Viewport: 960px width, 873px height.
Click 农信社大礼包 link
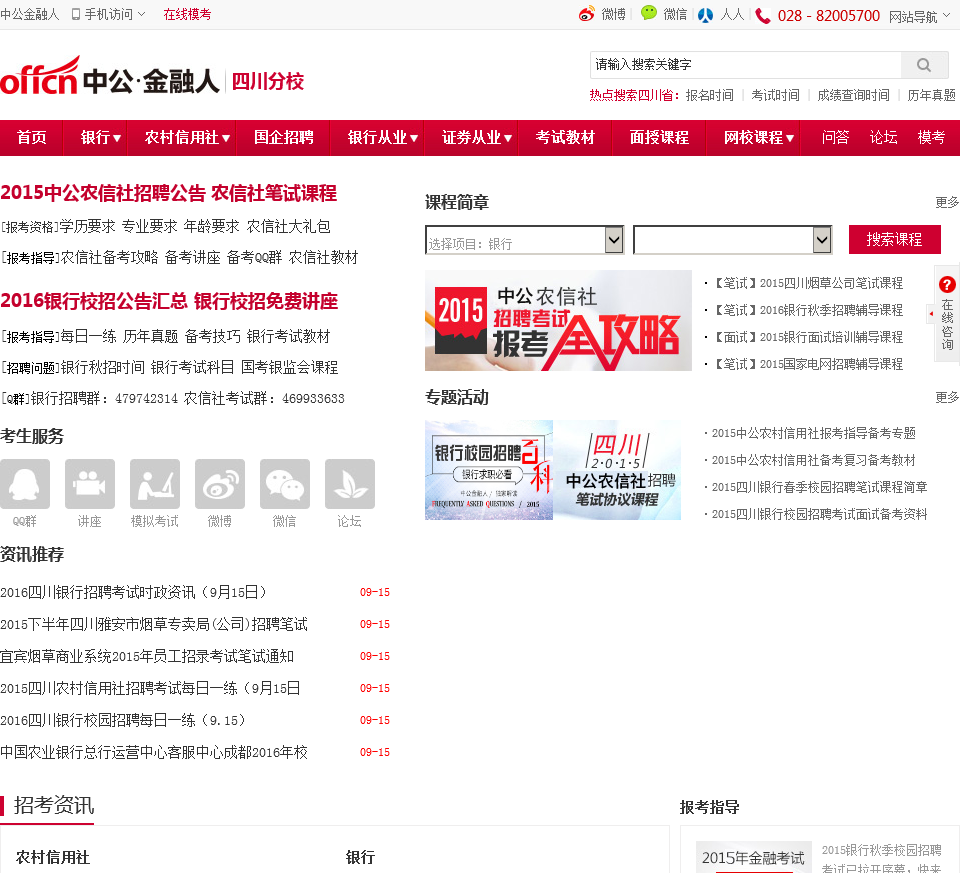click(288, 227)
